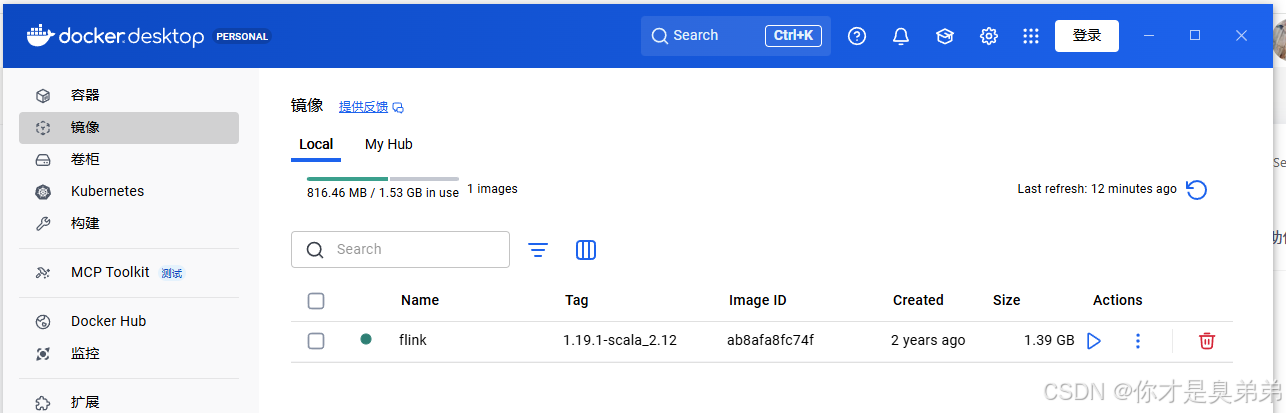Maximize the Docker Desktop window
This screenshot has width=1286, height=413.
(1194, 36)
